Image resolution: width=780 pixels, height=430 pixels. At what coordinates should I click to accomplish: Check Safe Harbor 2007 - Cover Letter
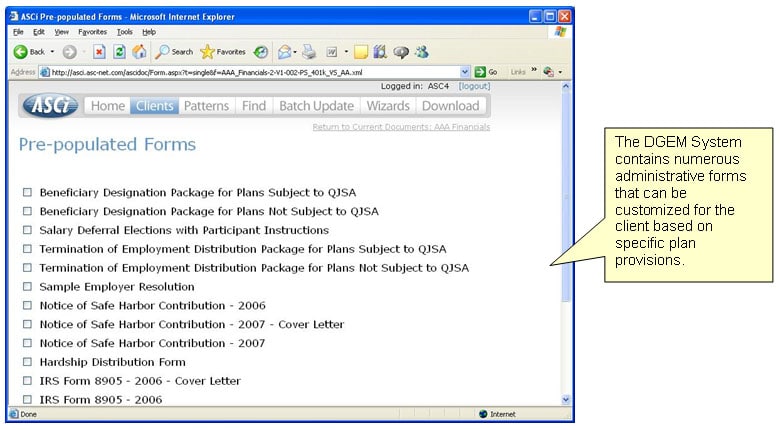point(27,324)
